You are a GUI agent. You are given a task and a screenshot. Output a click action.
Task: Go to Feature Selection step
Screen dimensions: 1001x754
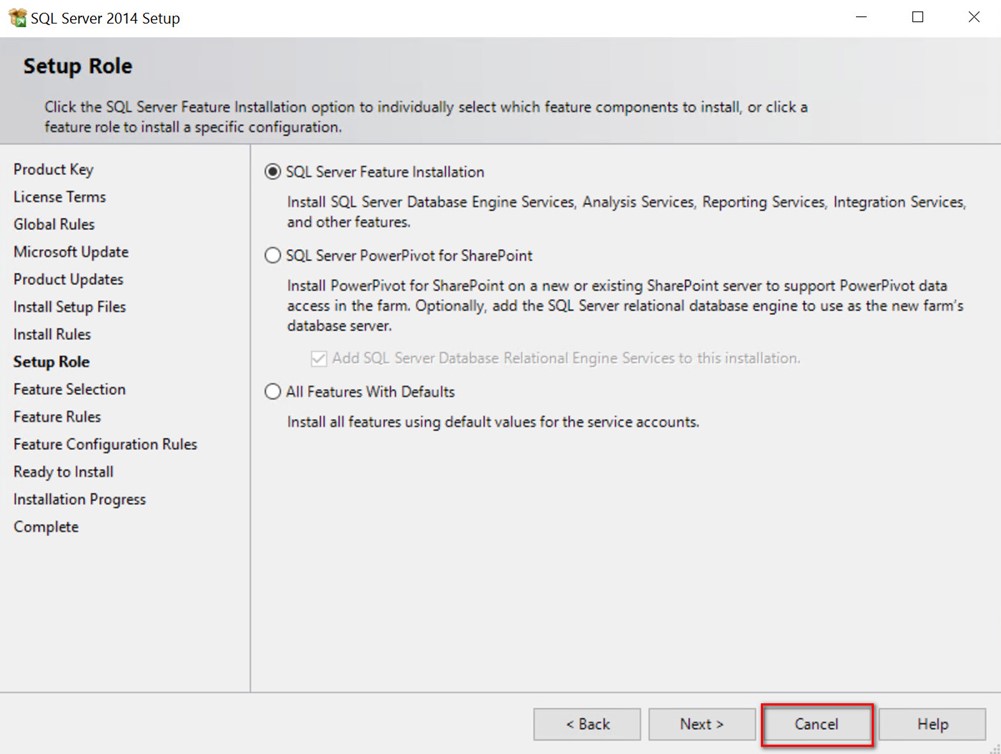click(x=69, y=390)
